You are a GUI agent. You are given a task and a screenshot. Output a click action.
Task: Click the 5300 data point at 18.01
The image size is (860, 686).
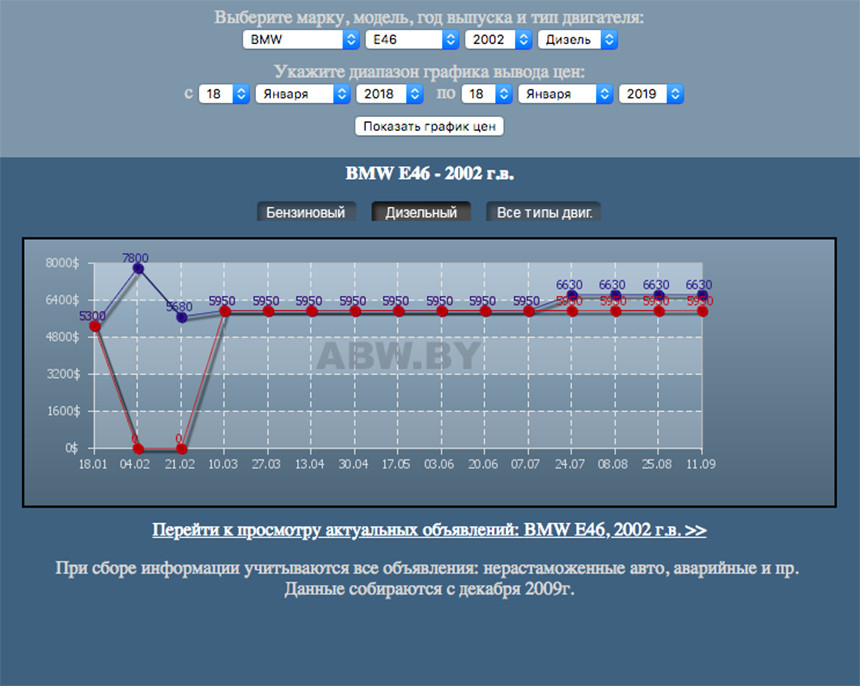coord(95,326)
